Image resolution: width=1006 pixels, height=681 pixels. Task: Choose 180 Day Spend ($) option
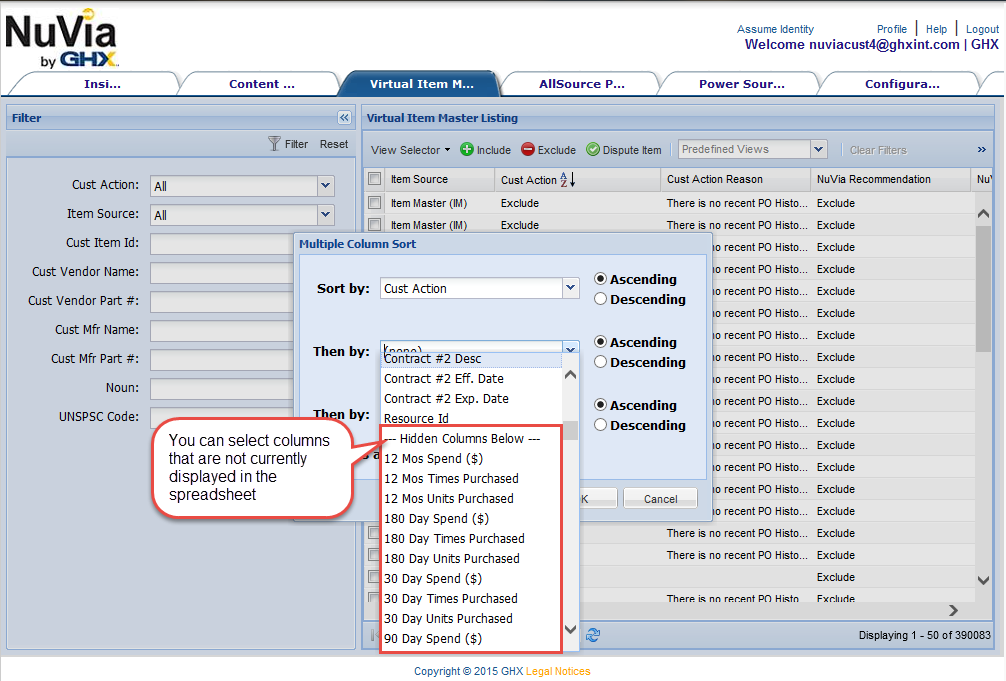click(x=472, y=518)
